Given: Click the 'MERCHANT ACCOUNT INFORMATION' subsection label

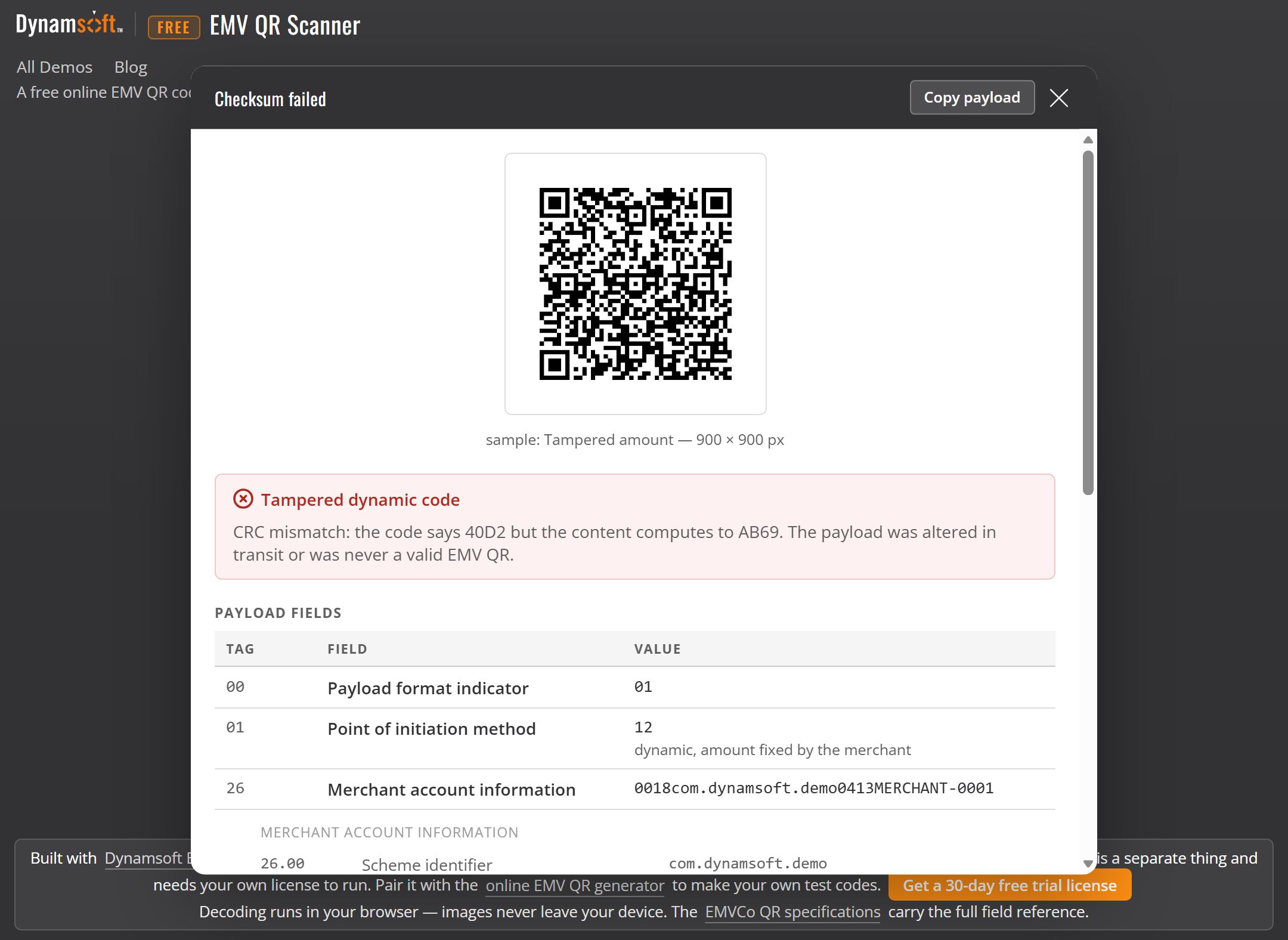Looking at the screenshot, I should pos(389,832).
